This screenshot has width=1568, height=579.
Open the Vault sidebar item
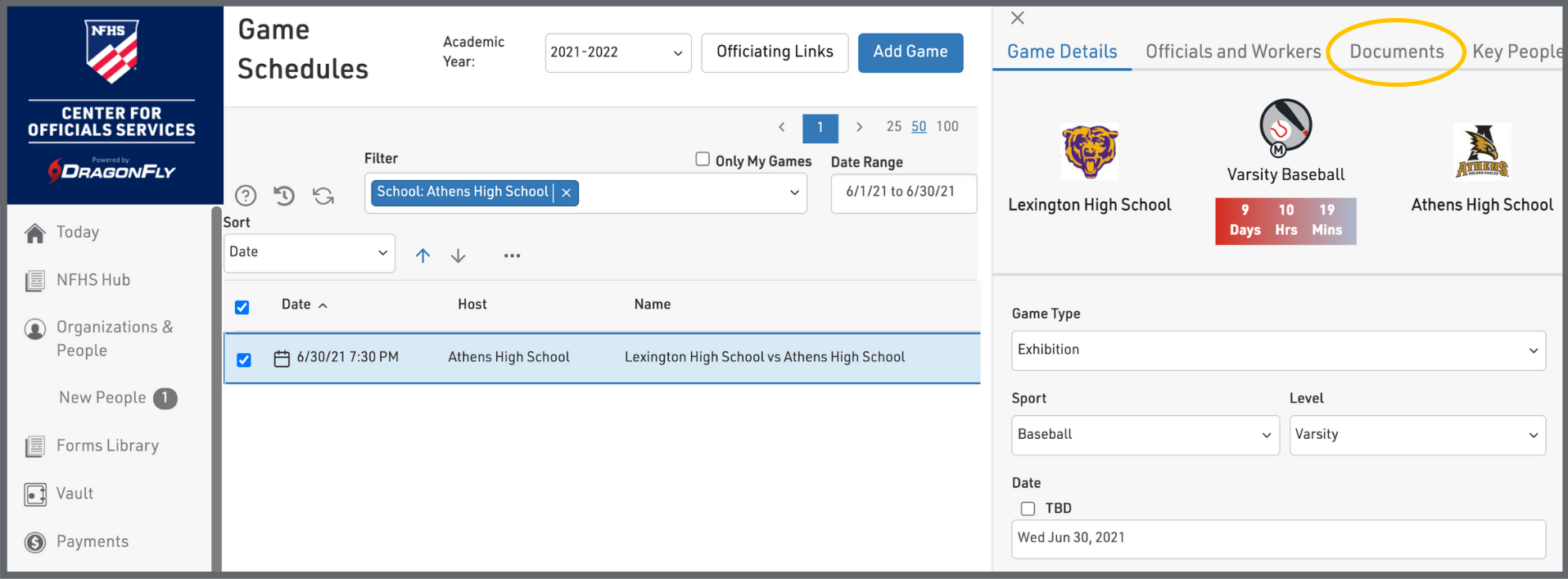point(75,494)
